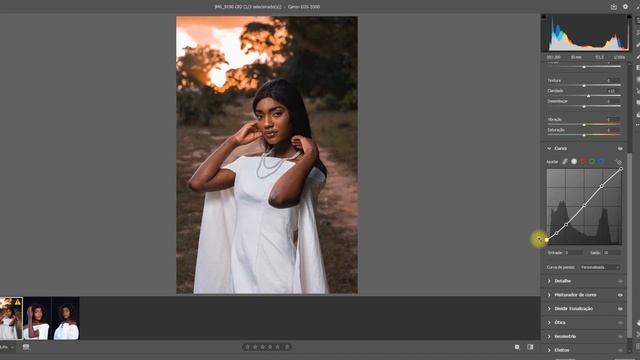Click the middle curve control point

click(x=584, y=206)
